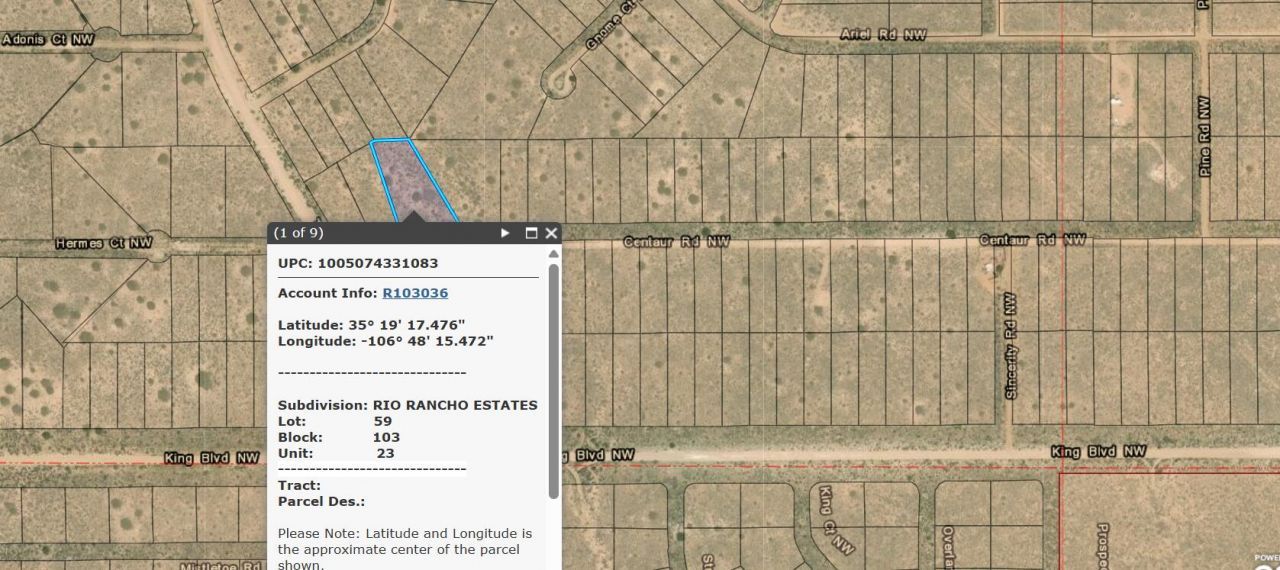Click the Sincerity Rd NW label
Image resolution: width=1280 pixels, height=570 pixels.
point(1010,345)
